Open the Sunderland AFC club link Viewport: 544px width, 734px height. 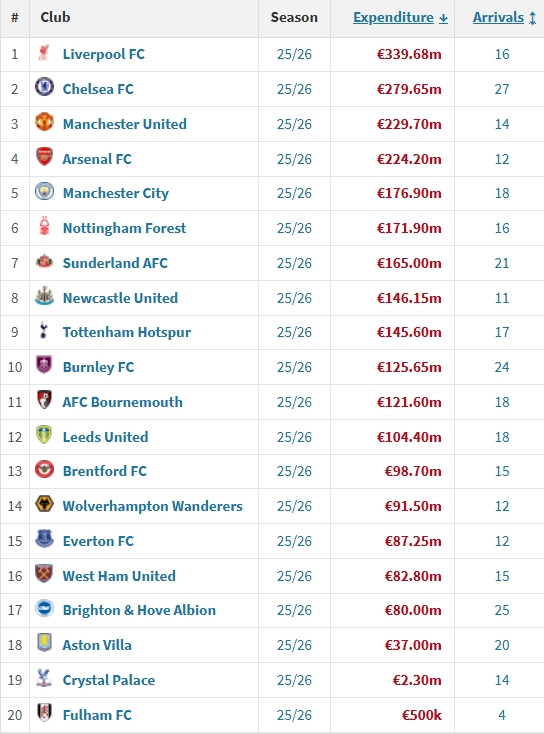pos(115,263)
